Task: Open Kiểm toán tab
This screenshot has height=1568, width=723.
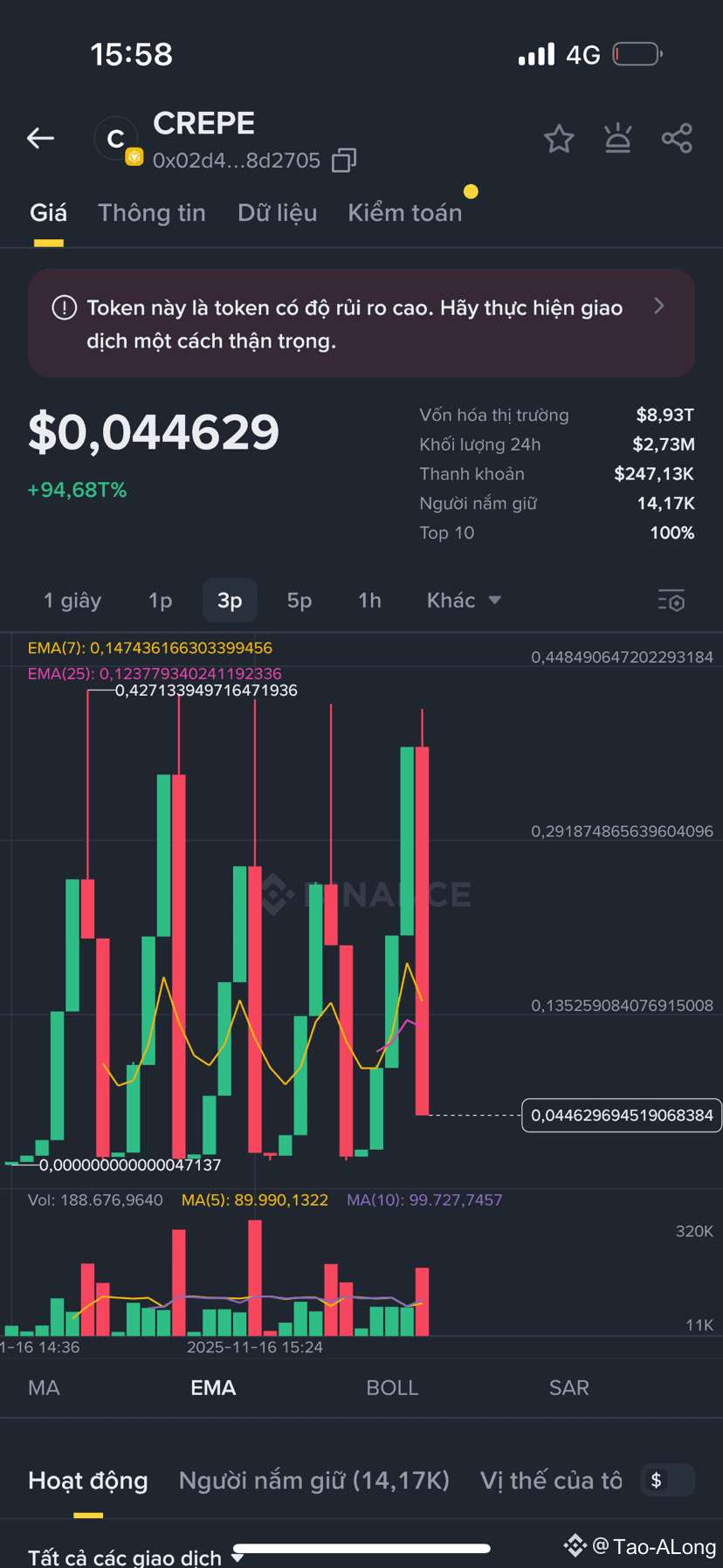Action: [x=405, y=213]
